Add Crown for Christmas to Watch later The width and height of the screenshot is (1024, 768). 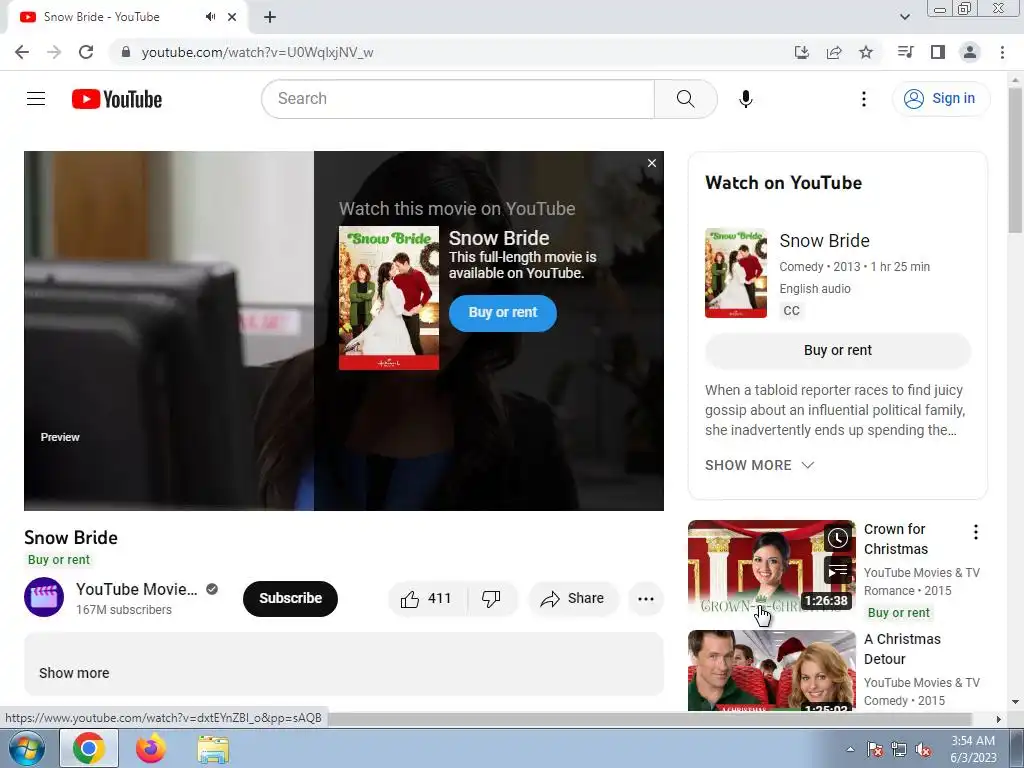[838, 538]
